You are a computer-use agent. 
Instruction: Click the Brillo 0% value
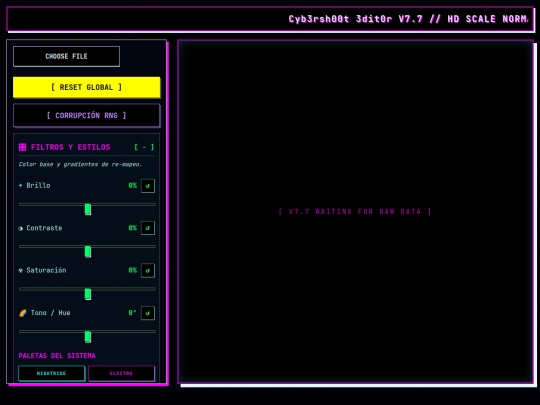133,185
